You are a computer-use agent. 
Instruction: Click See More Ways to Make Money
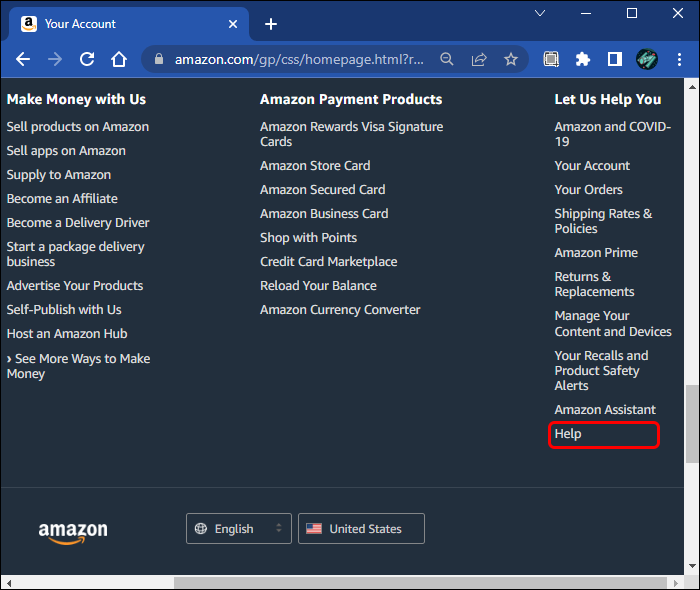(x=78, y=366)
